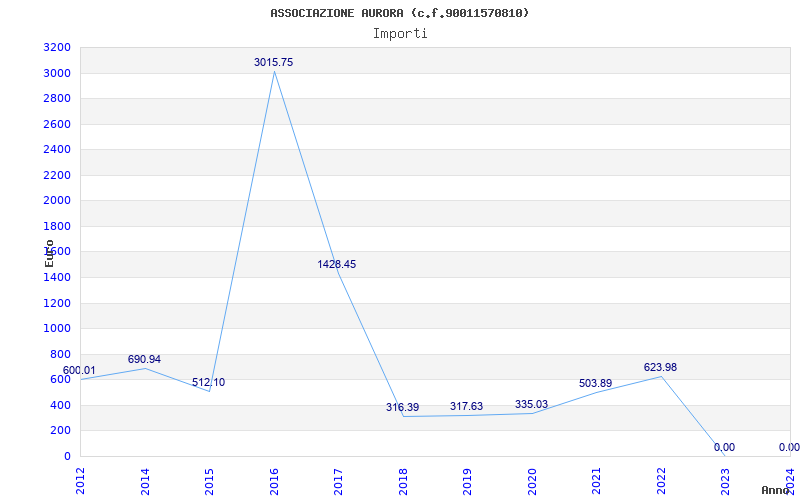
Task: Click the 400 y-axis tick label
Action: 61,405
